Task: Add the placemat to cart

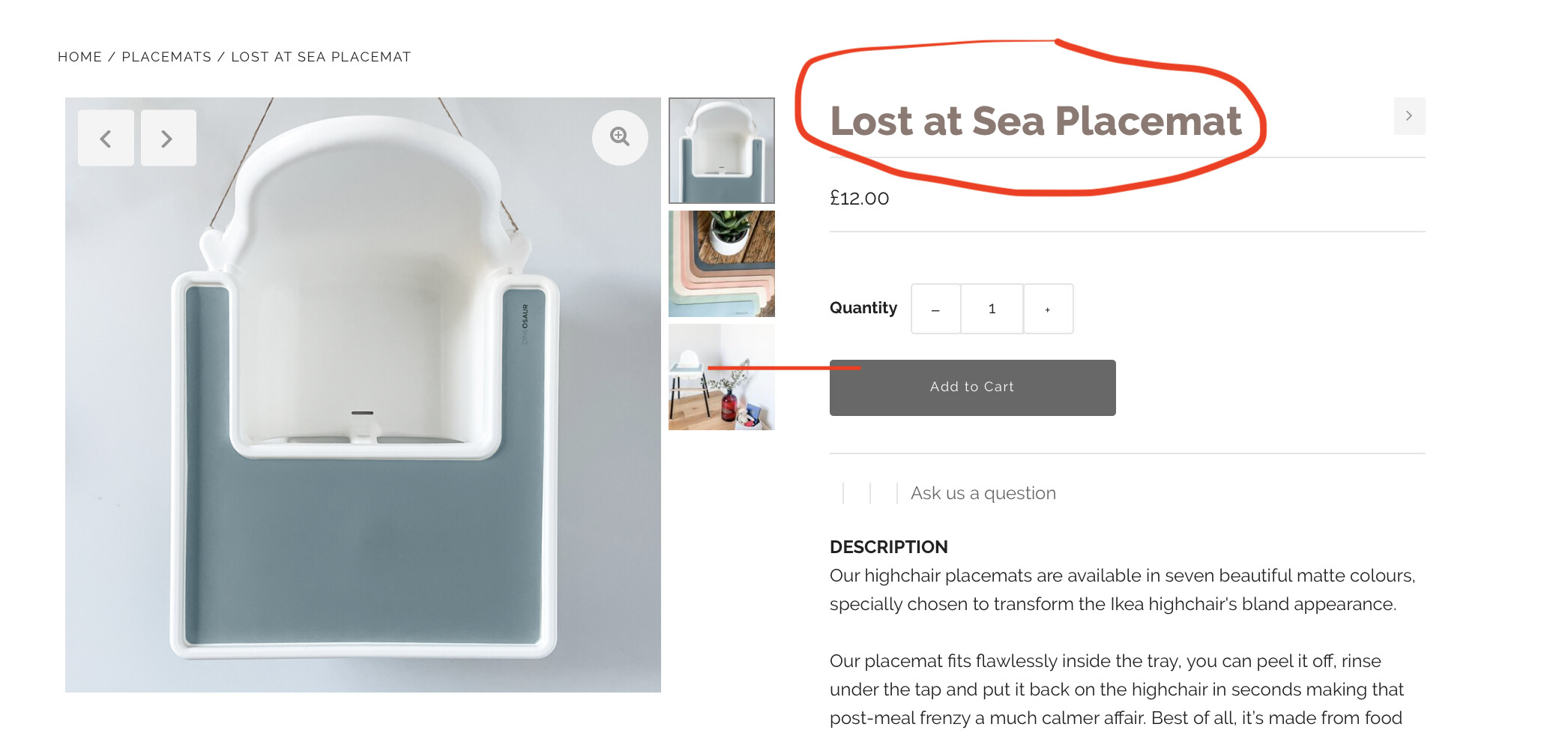Action: (x=972, y=387)
